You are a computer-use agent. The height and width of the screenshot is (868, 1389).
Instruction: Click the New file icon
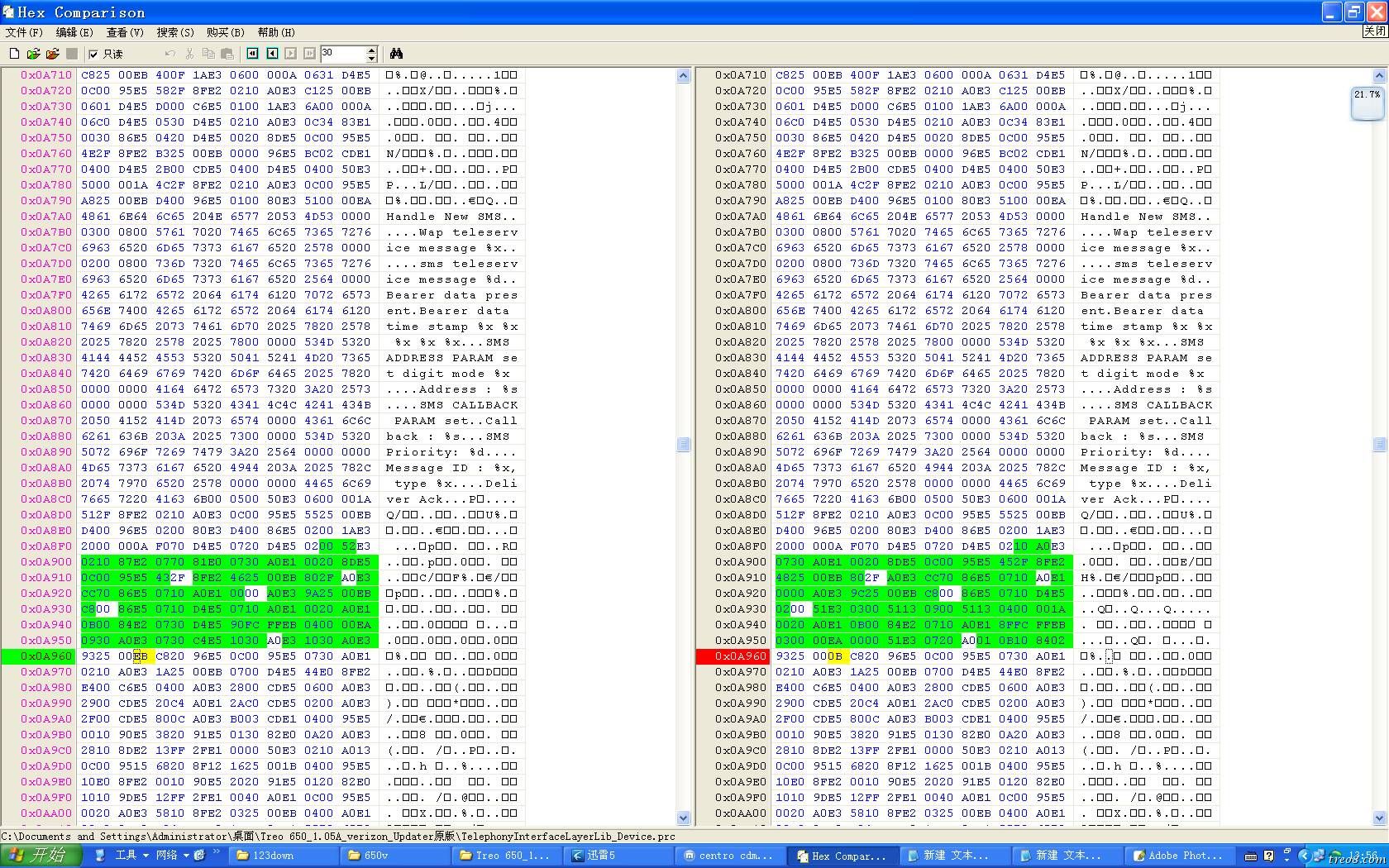click(14, 54)
